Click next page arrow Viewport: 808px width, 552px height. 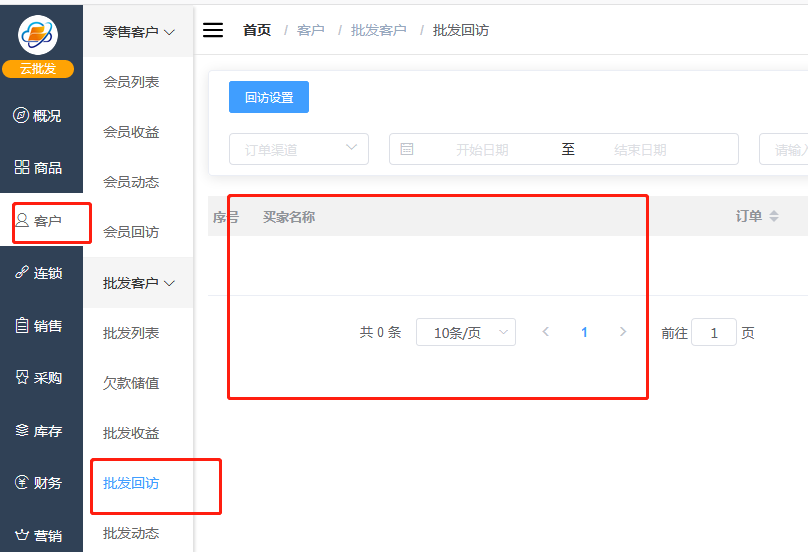coord(622,332)
